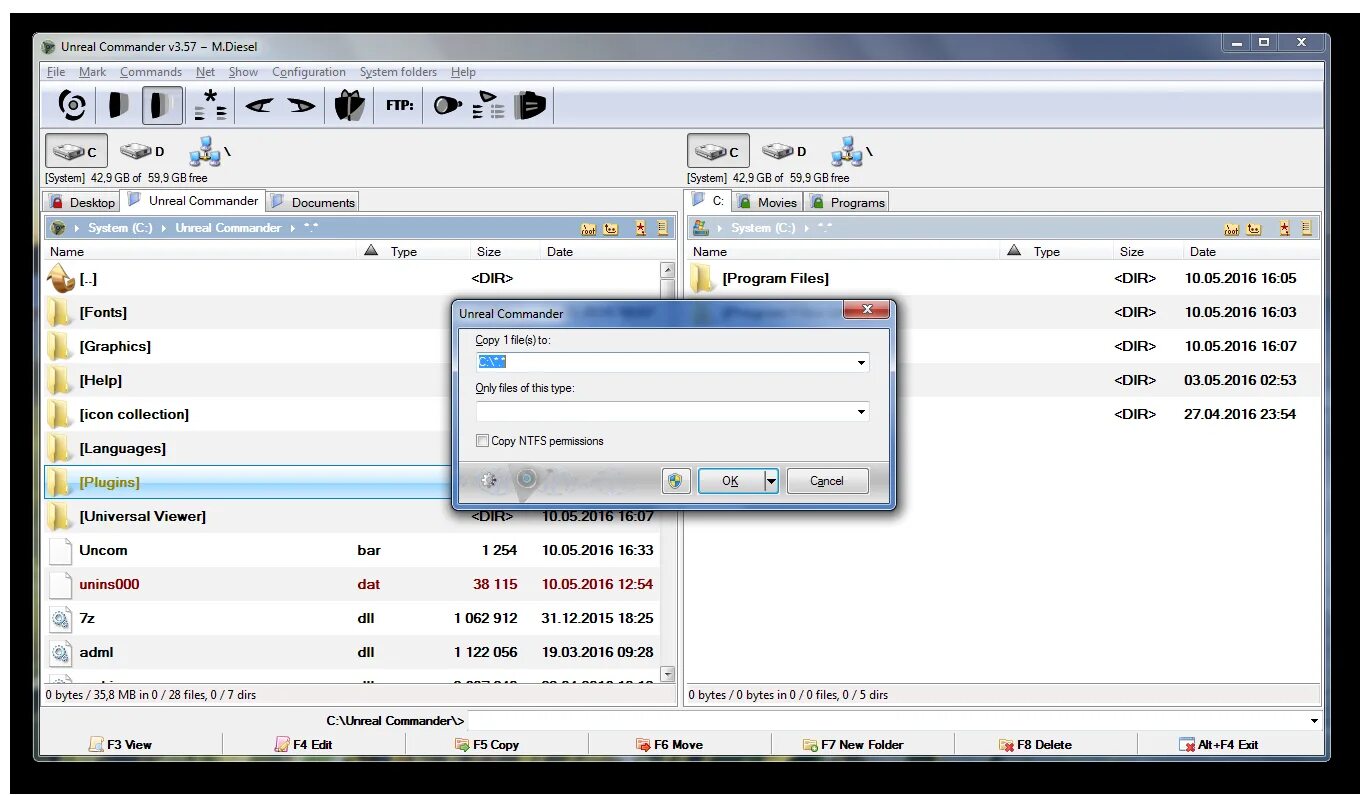
Task: Expand Only files of this type dropdown
Action: (x=861, y=411)
